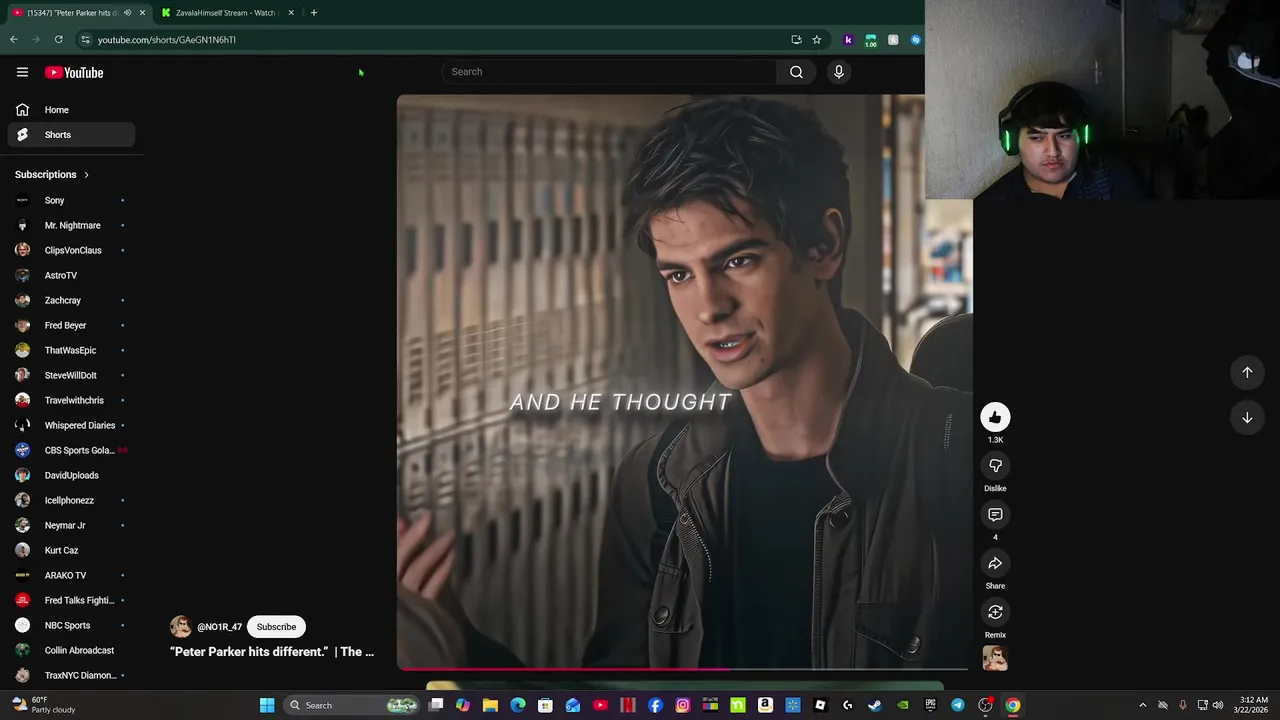Pause the playing Short video
Screen dimensions: 1280x720
click(x=684, y=382)
